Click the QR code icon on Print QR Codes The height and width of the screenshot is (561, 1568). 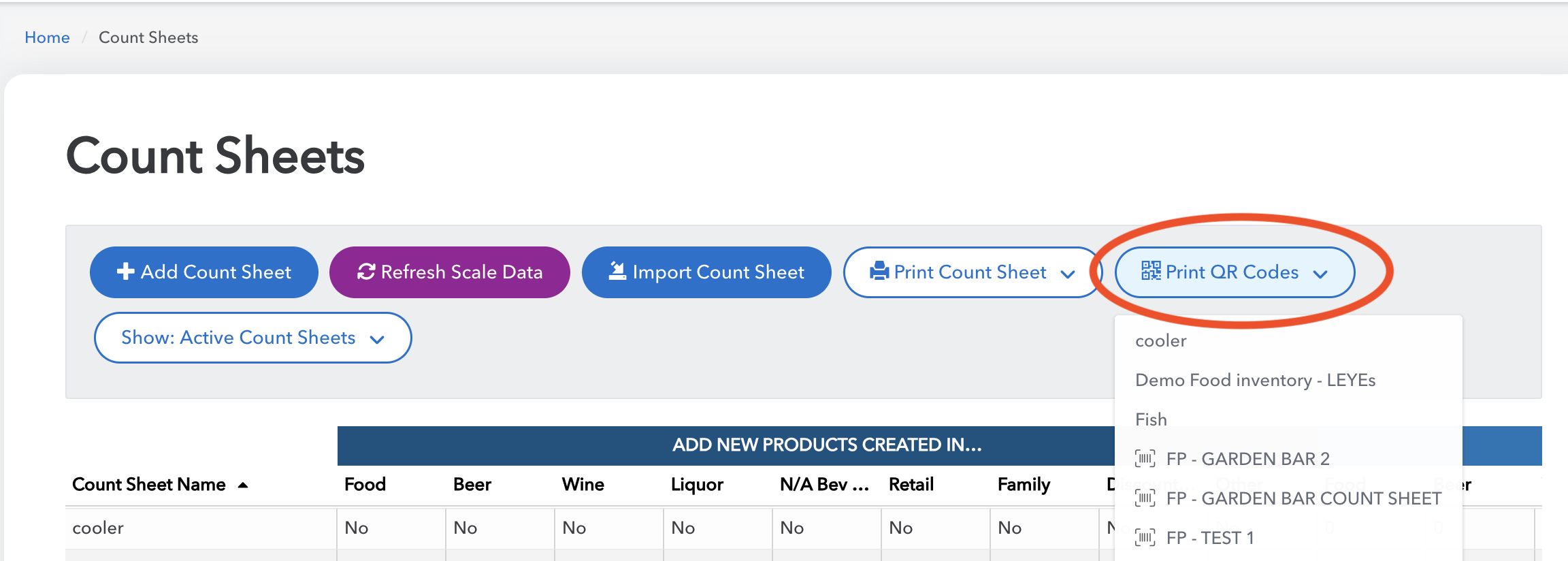(1151, 271)
